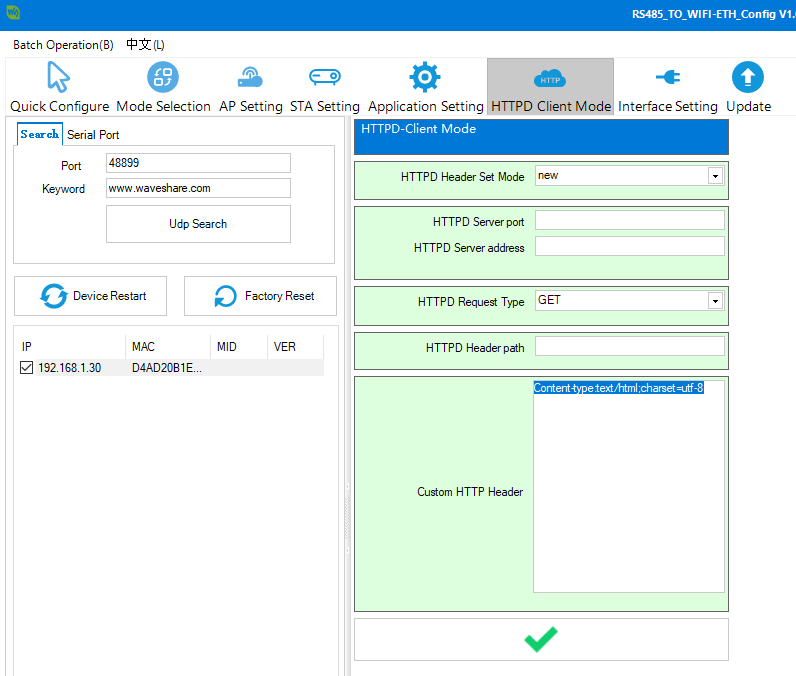This screenshot has height=676, width=796.
Task: Click Custom HTTP Header text area
Action: pos(629,486)
